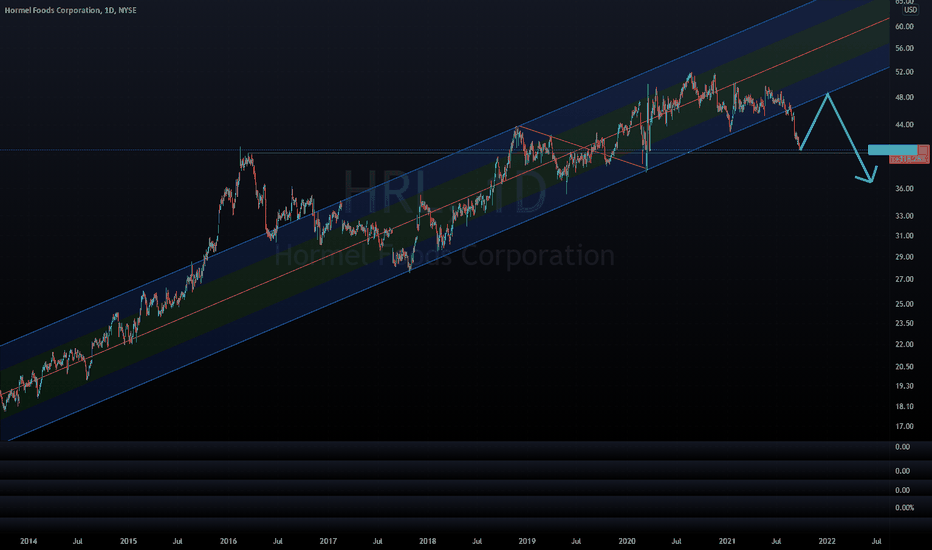Image resolution: width=932 pixels, height=550 pixels.
Task: Click the 0.00% indicator scale value
Action: (x=904, y=508)
